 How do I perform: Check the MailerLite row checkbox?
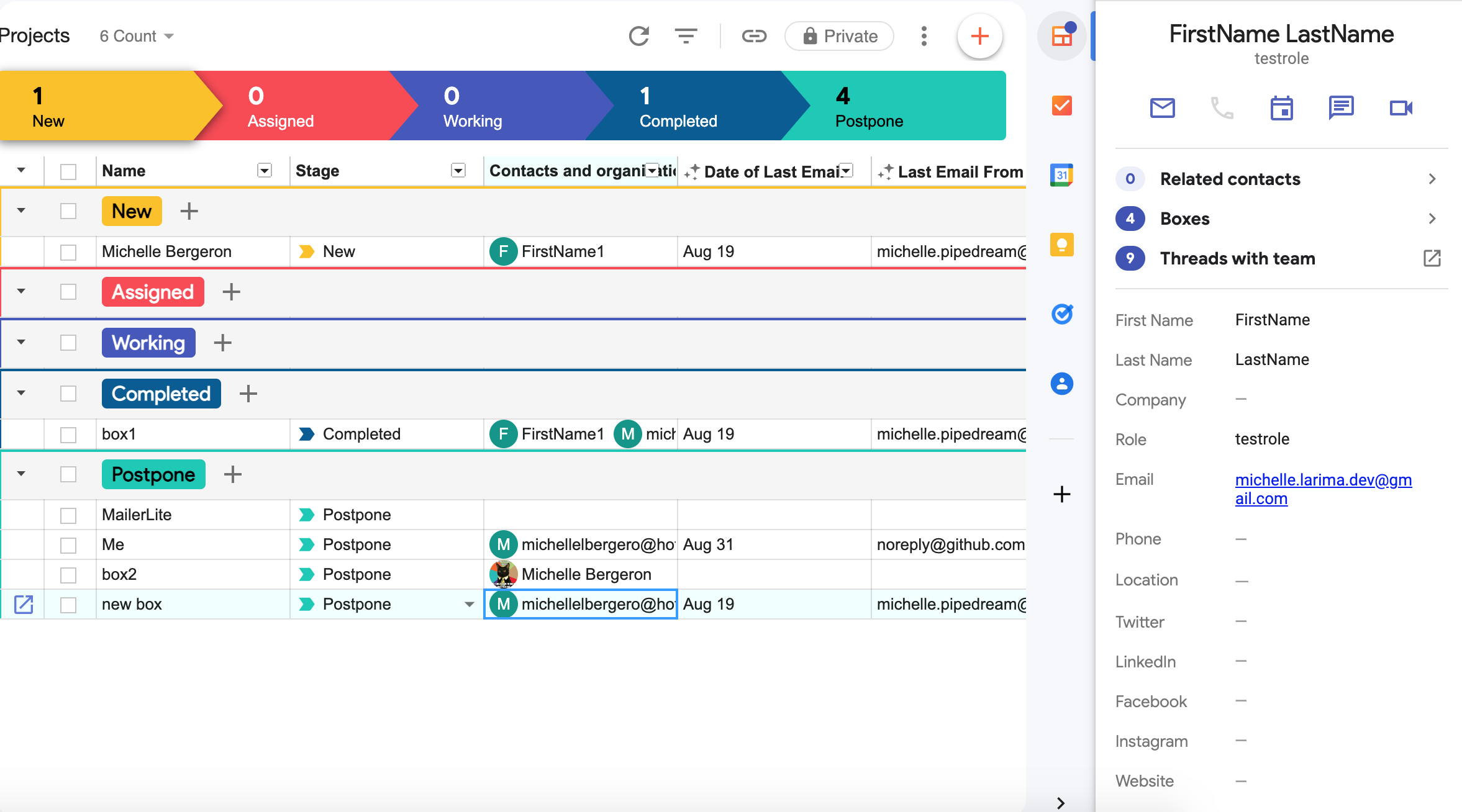pos(68,515)
